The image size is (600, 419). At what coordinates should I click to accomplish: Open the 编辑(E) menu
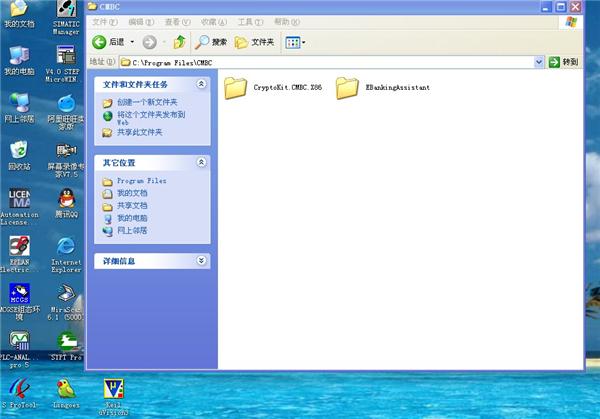pyautogui.click(x=141, y=22)
